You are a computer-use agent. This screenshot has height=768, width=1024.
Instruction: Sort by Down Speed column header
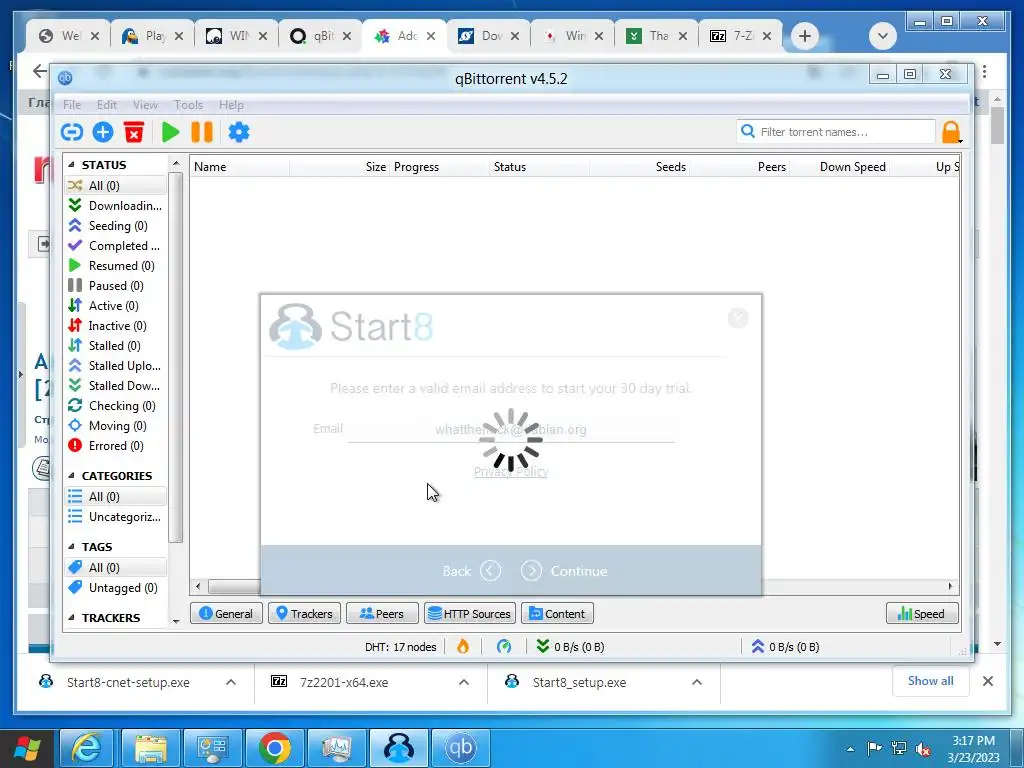(x=840, y=167)
